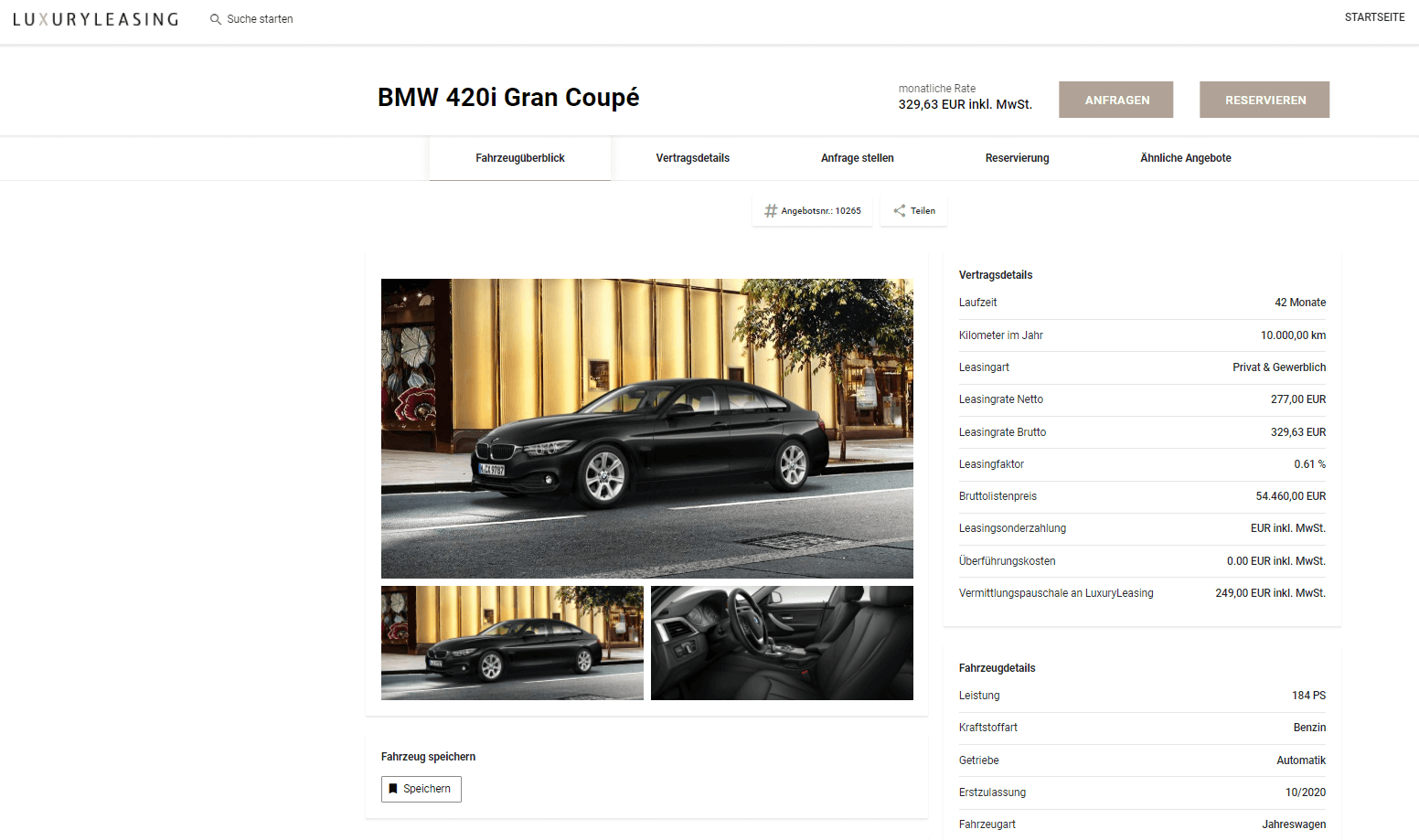Select the interior thumbnail image
This screenshot has width=1419, height=840.
click(x=782, y=643)
